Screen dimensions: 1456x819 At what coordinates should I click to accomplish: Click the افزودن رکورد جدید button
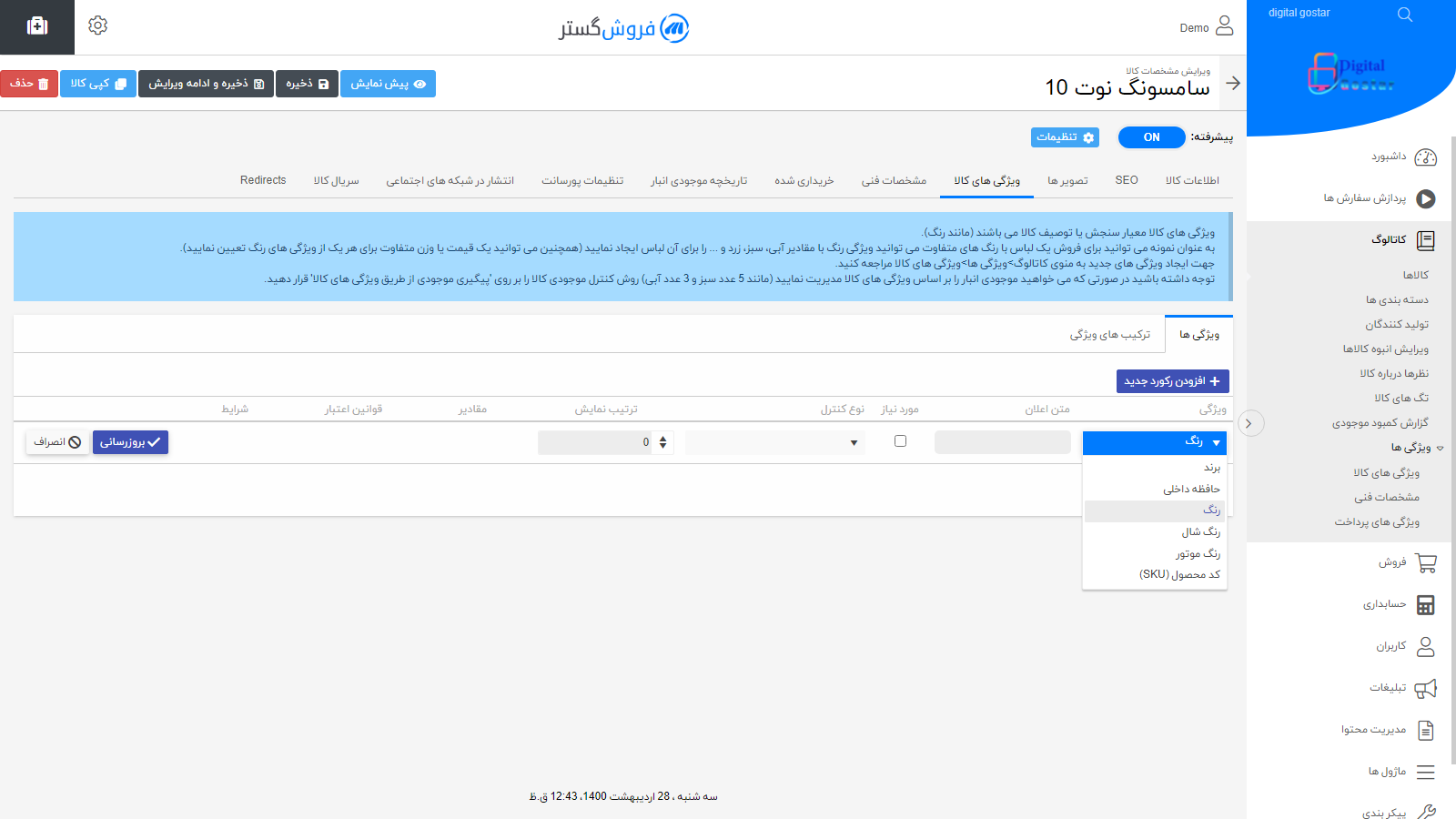pos(1172,381)
